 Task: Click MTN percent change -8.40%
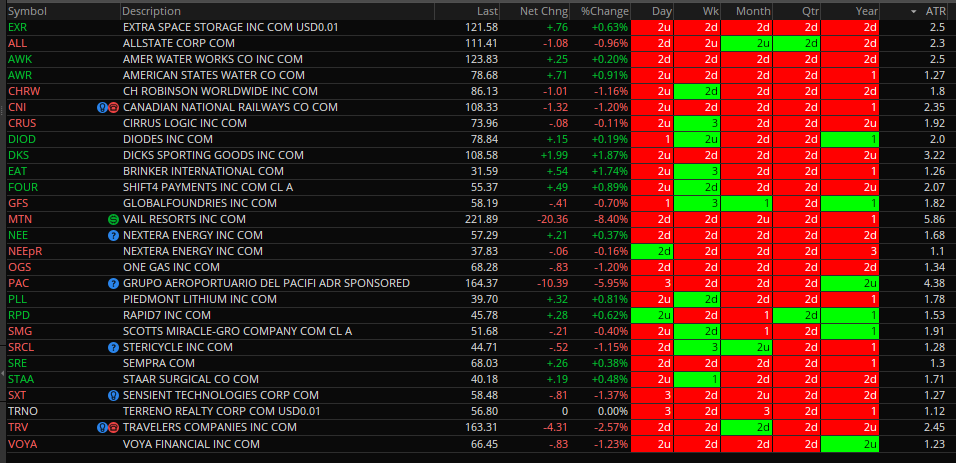click(x=609, y=219)
